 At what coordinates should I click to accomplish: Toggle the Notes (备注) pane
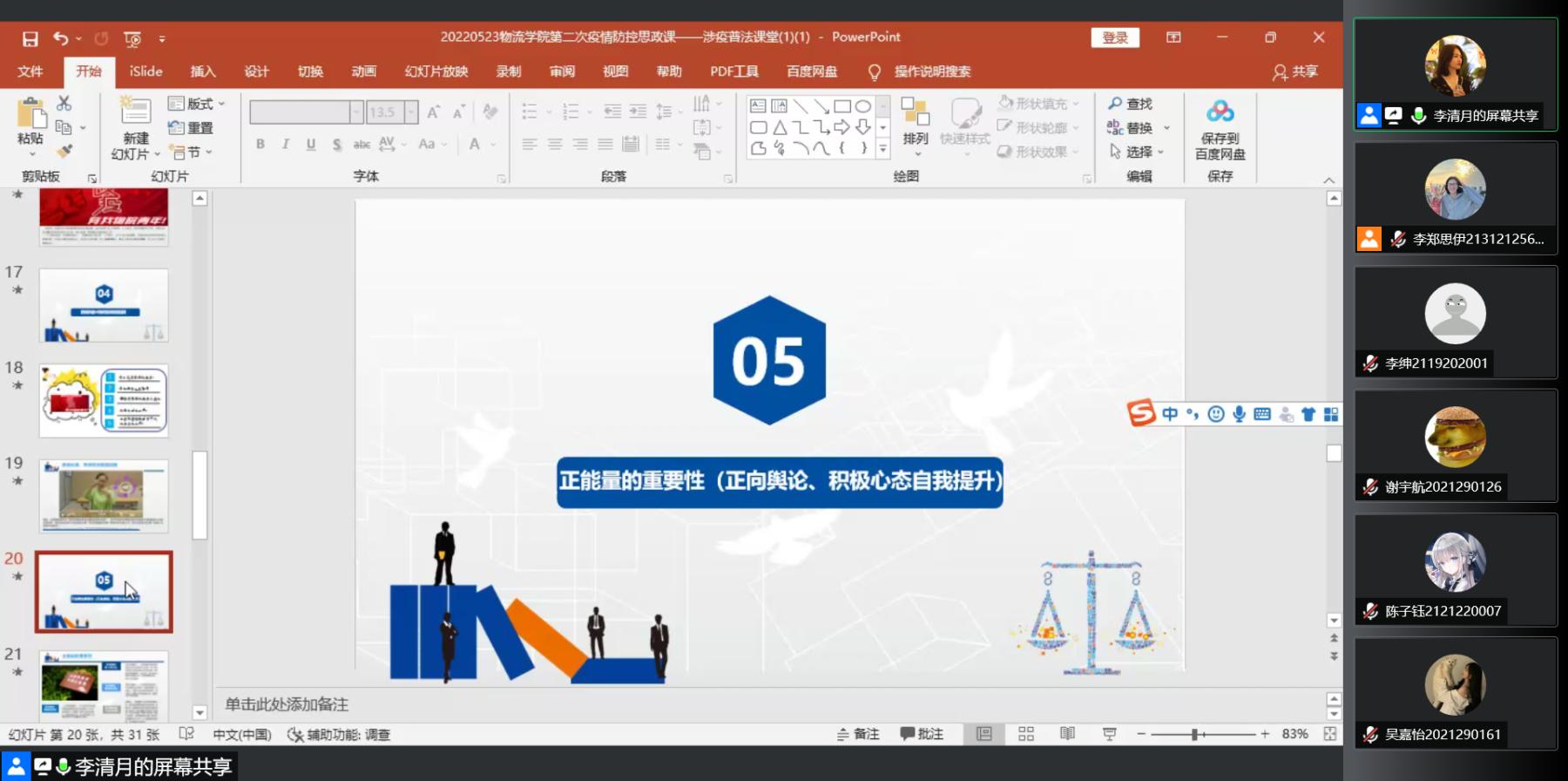pos(858,734)
